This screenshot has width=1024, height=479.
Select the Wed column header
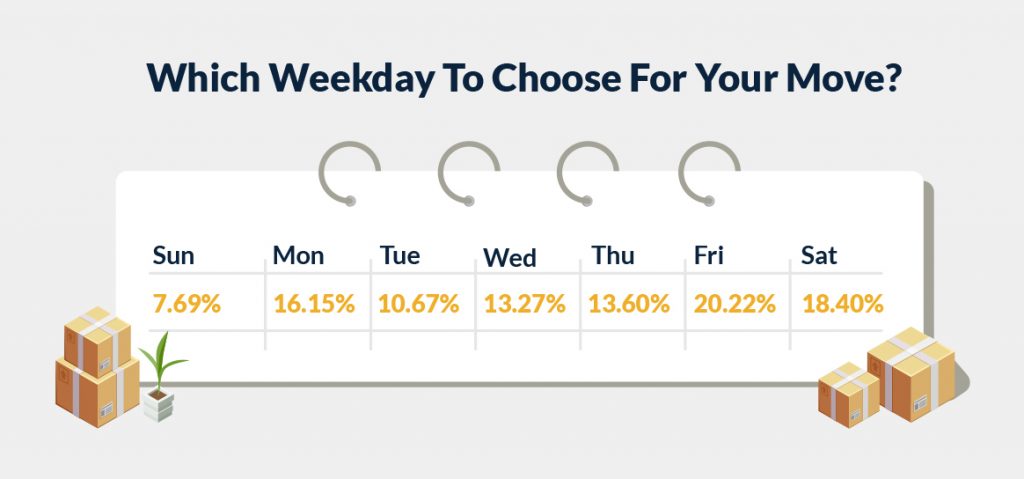click(x=509, y=257)
